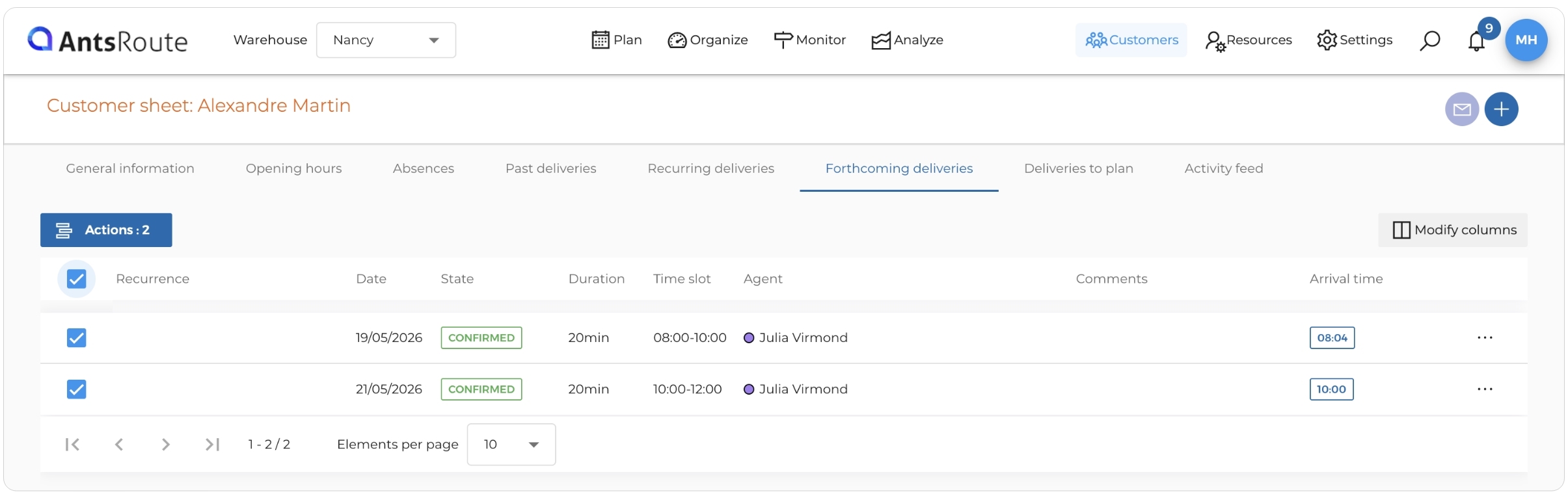Click Julia Virmond in 19/05/2026 row
This screenshot has width=1568, height=498.
coord(804,338)
